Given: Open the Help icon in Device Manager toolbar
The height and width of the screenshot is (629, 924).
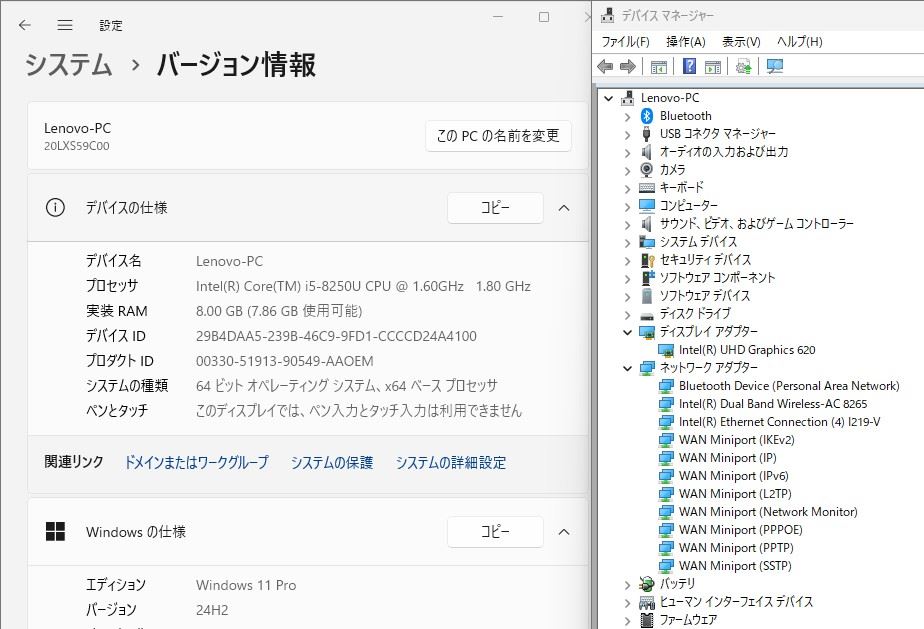Looking at the screenshot, I should [x=689, y=66].
